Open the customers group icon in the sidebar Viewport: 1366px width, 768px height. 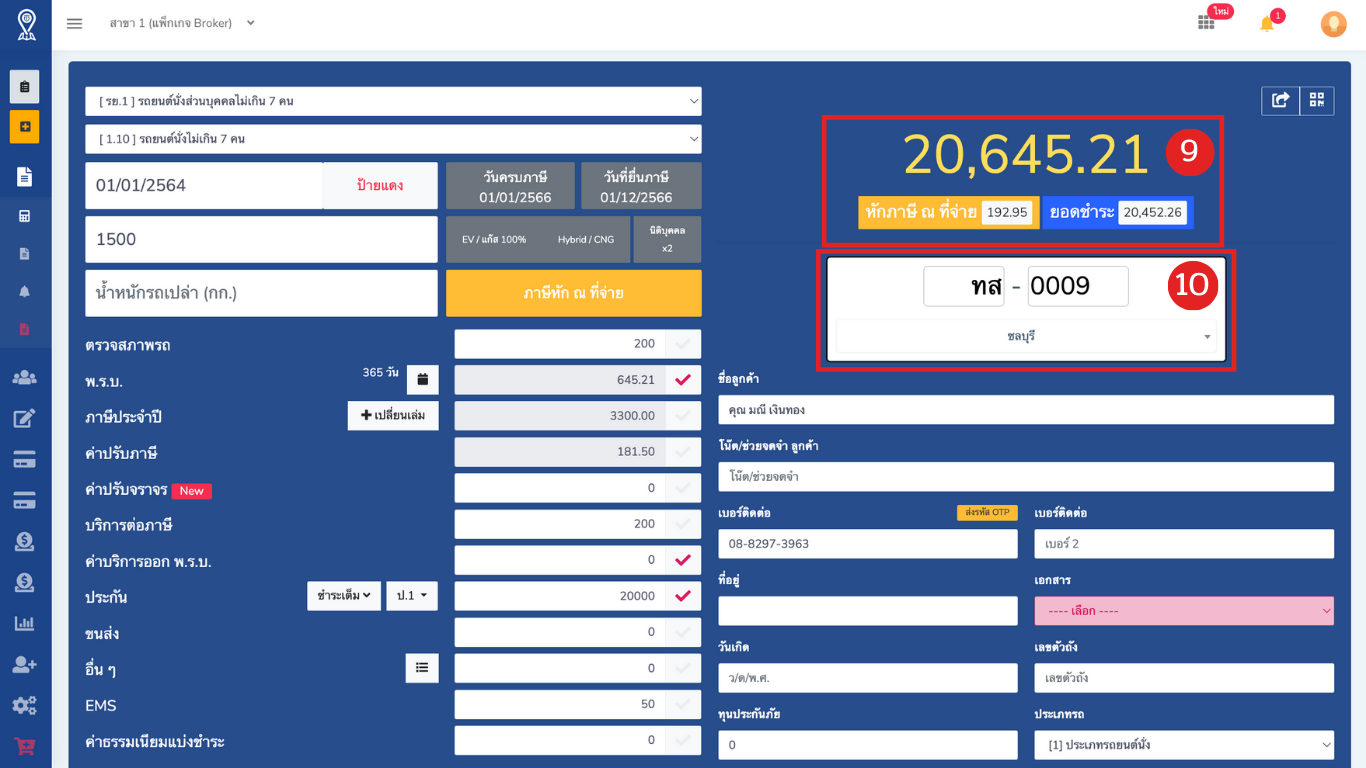point(25,378)
